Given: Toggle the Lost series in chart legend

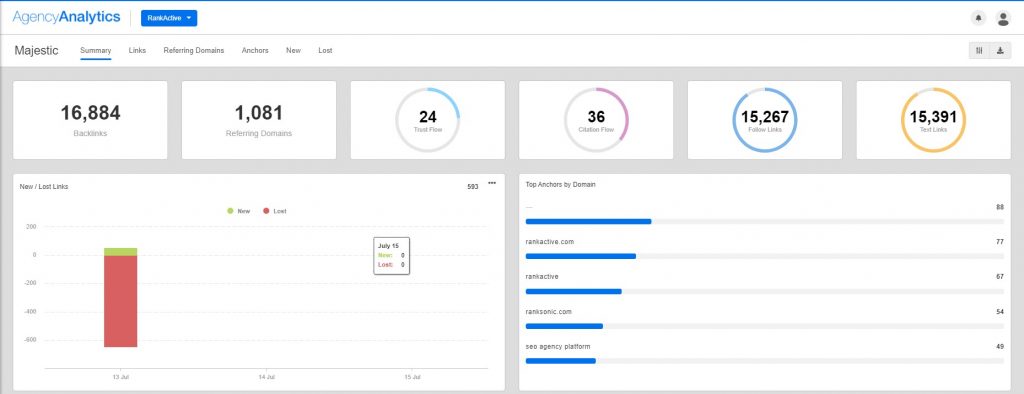Looking at the screenshot, I should [x=274, y=211].
